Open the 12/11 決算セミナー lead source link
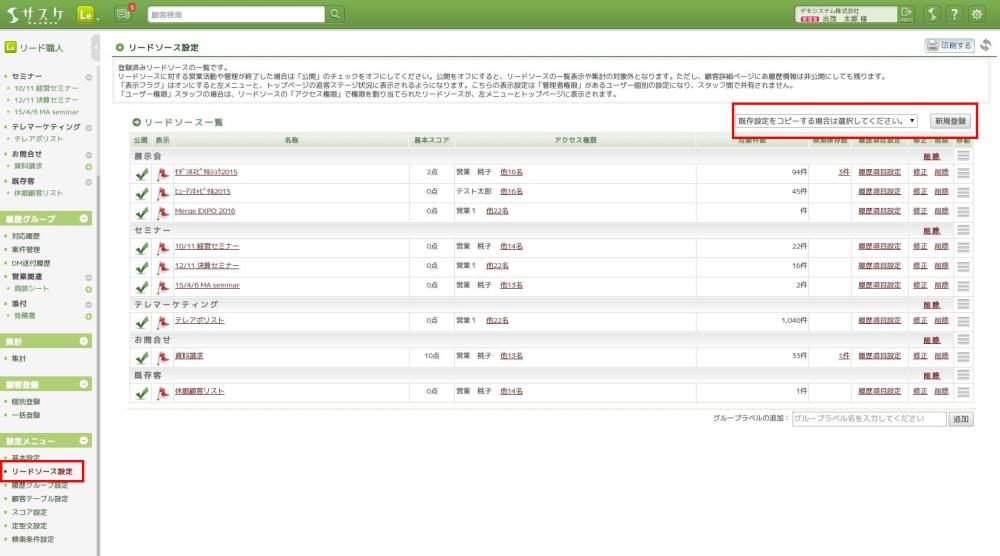Viewport: 1000px width, 556px height. click(206, 265)
